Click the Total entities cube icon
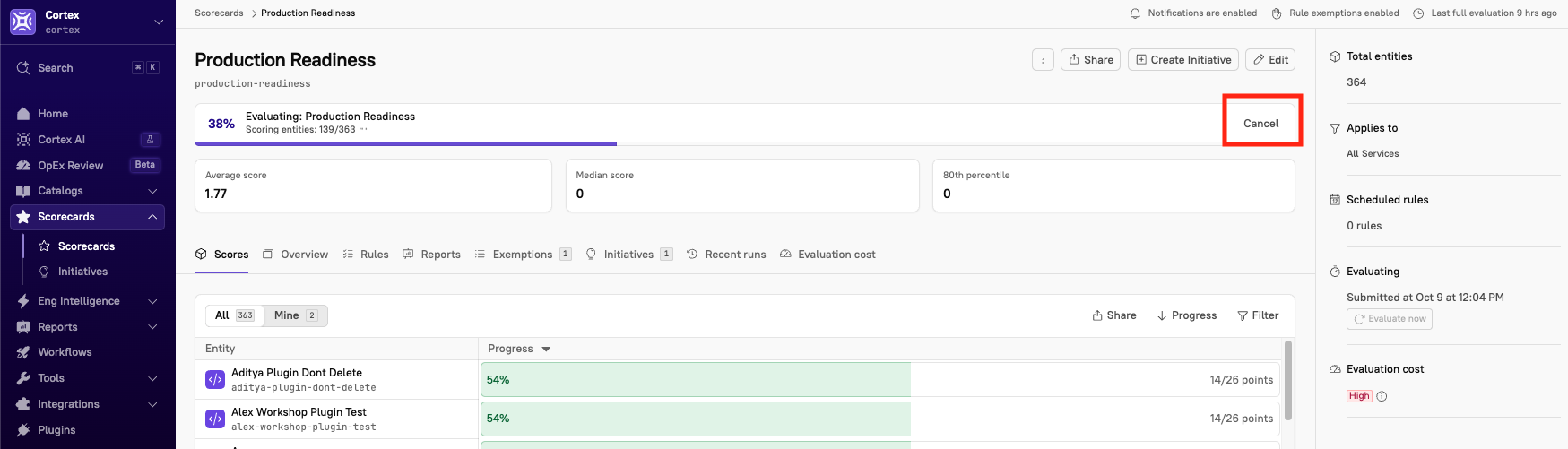The image size is (1568, 449). 1335,56
